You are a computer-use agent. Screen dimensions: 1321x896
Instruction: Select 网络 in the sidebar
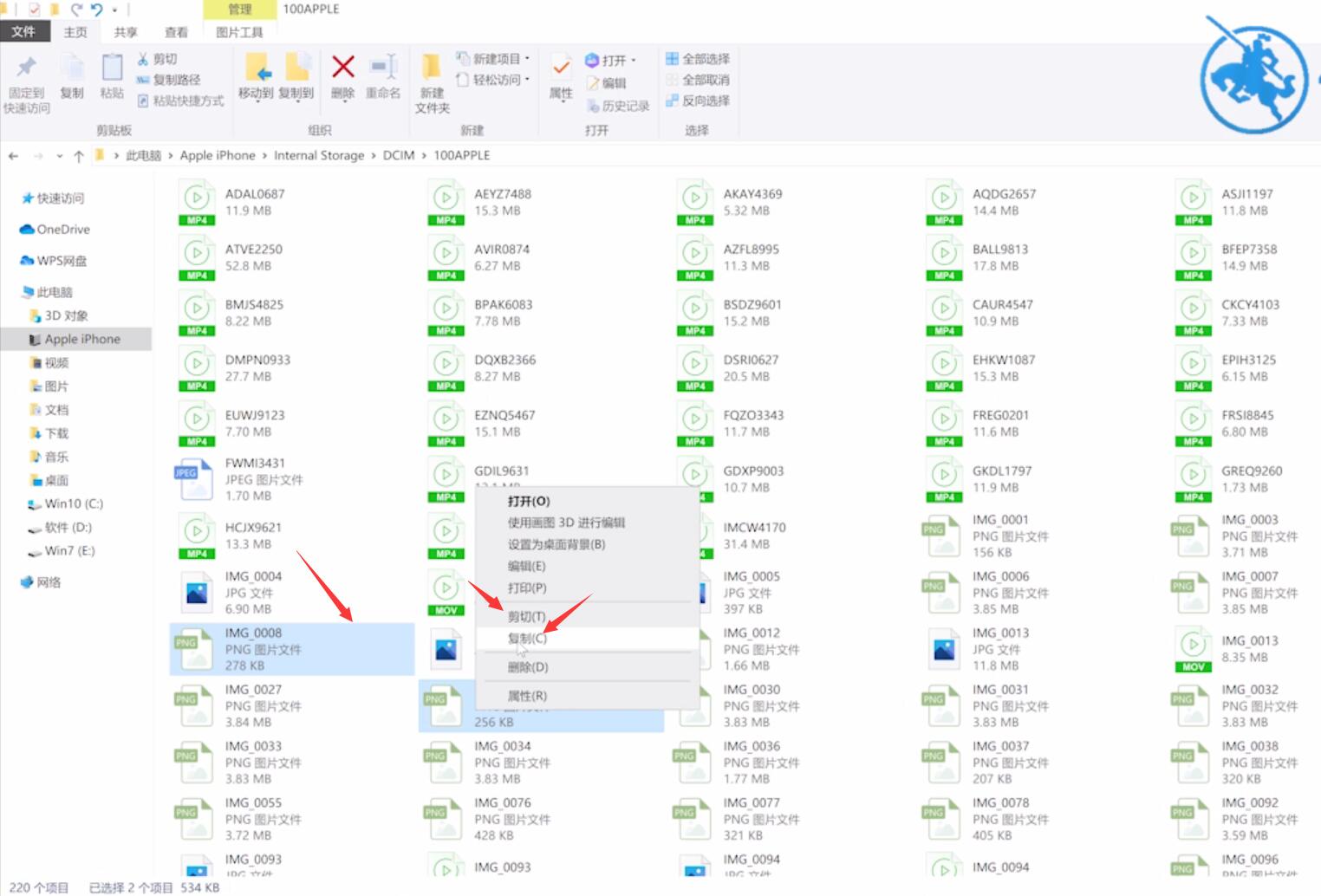click(41, 582)
